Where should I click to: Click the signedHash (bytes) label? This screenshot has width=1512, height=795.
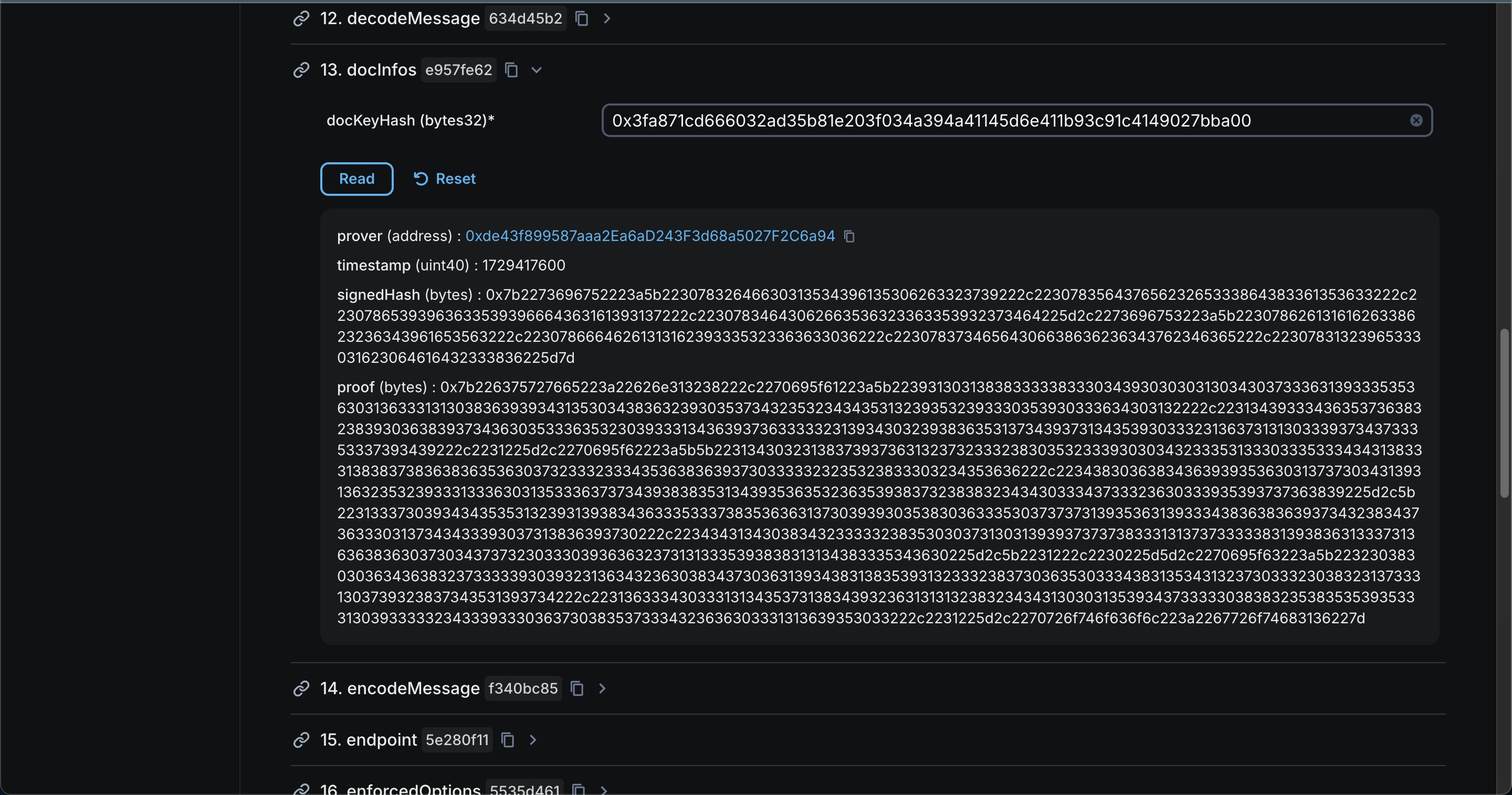(404, 295)
